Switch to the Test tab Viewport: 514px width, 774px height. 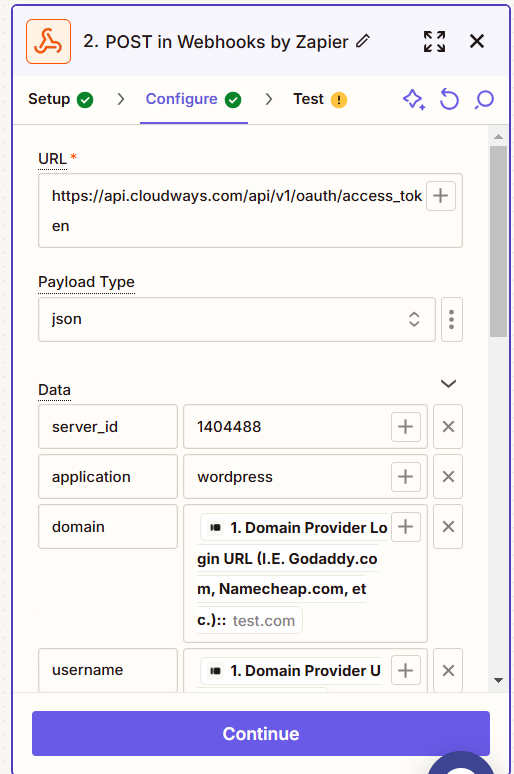320,99
